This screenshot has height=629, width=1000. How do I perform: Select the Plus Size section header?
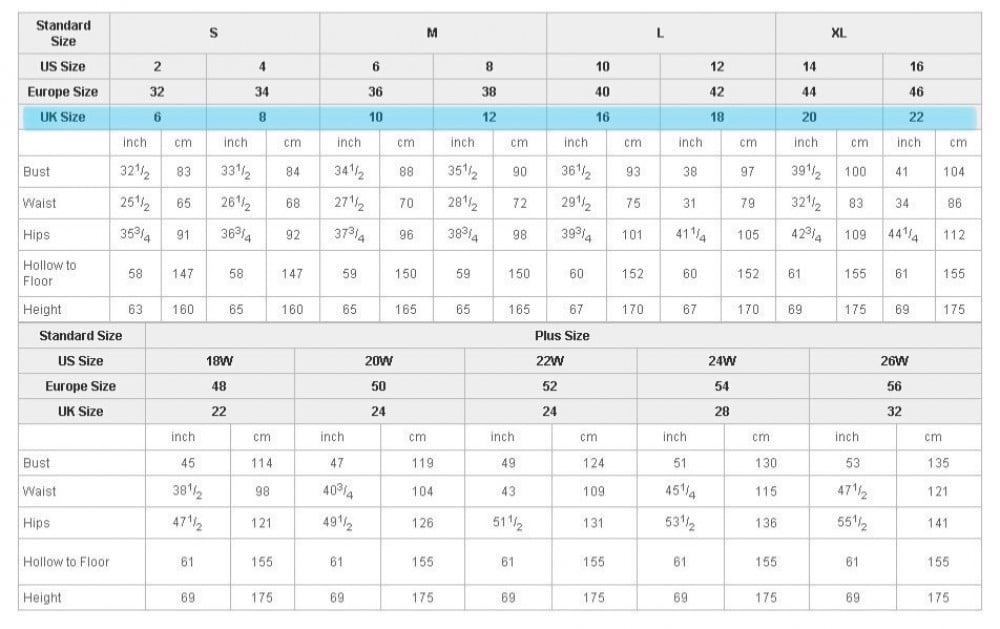point(562,336)
